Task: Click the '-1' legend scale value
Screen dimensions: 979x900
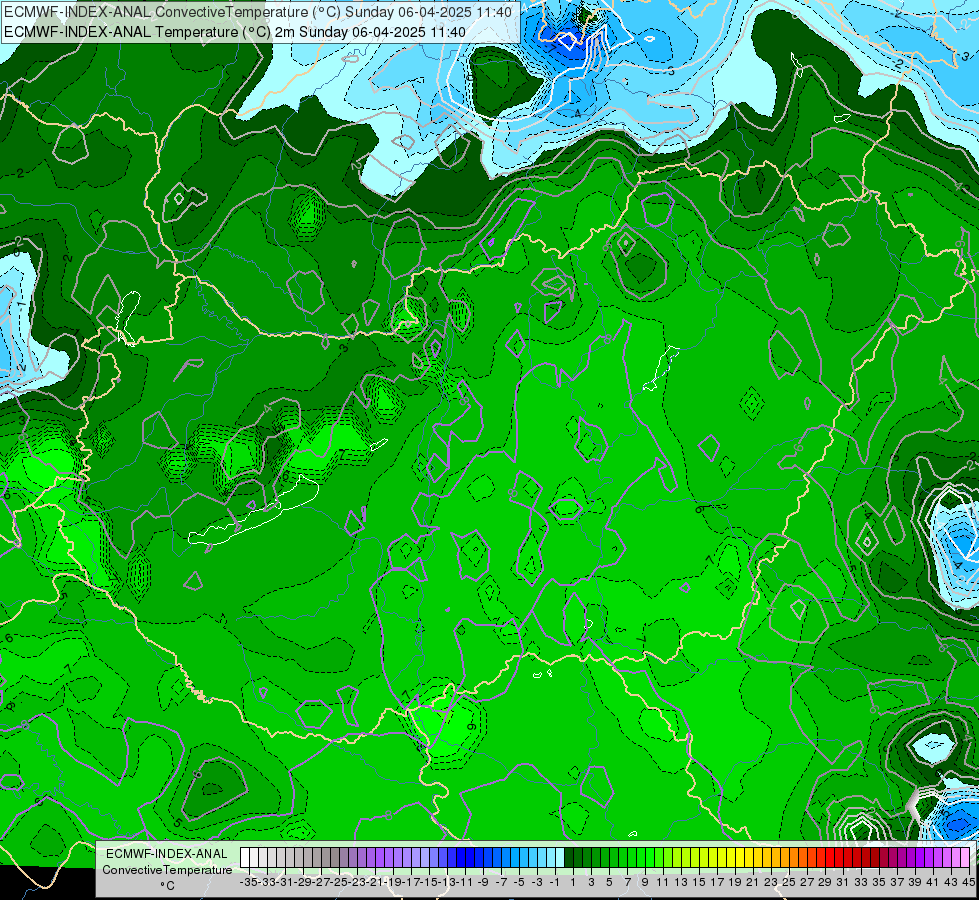Action: click(x=555, y=883)
